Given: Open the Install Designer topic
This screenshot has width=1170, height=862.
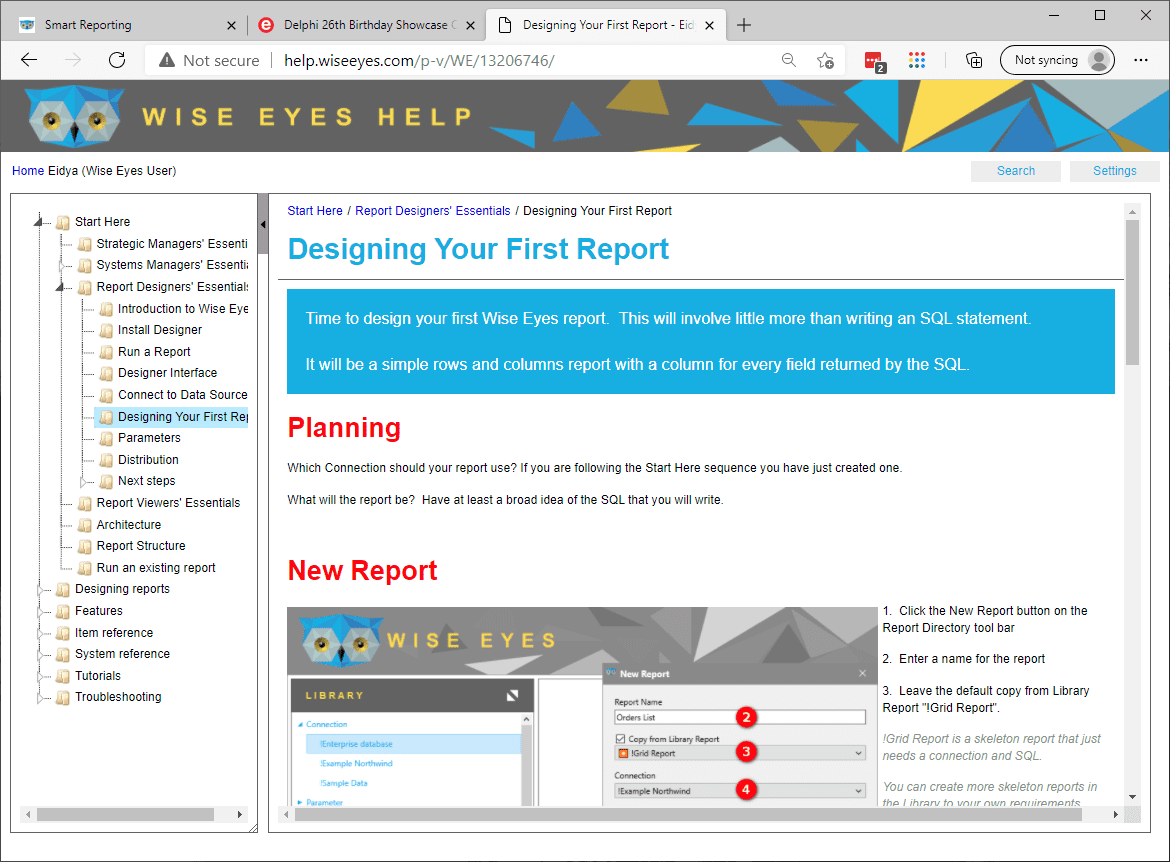Looking at the screenshot, I should click(x=160, y=330).
